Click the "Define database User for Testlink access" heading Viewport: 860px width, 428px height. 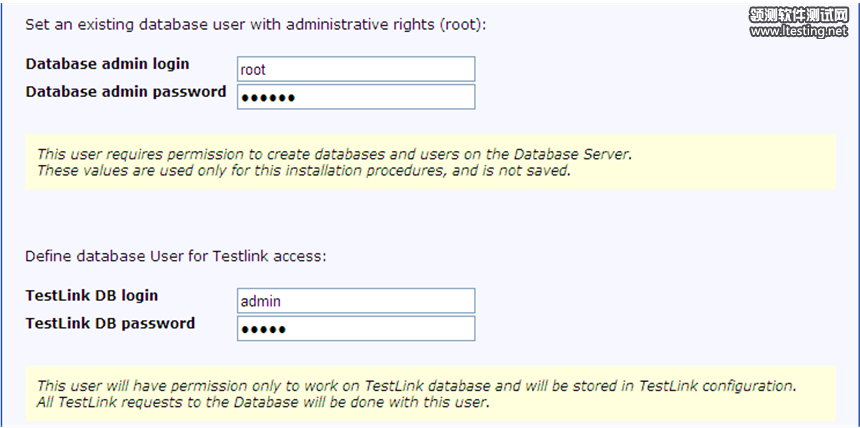pyautogui.click(x=176, y=256)
